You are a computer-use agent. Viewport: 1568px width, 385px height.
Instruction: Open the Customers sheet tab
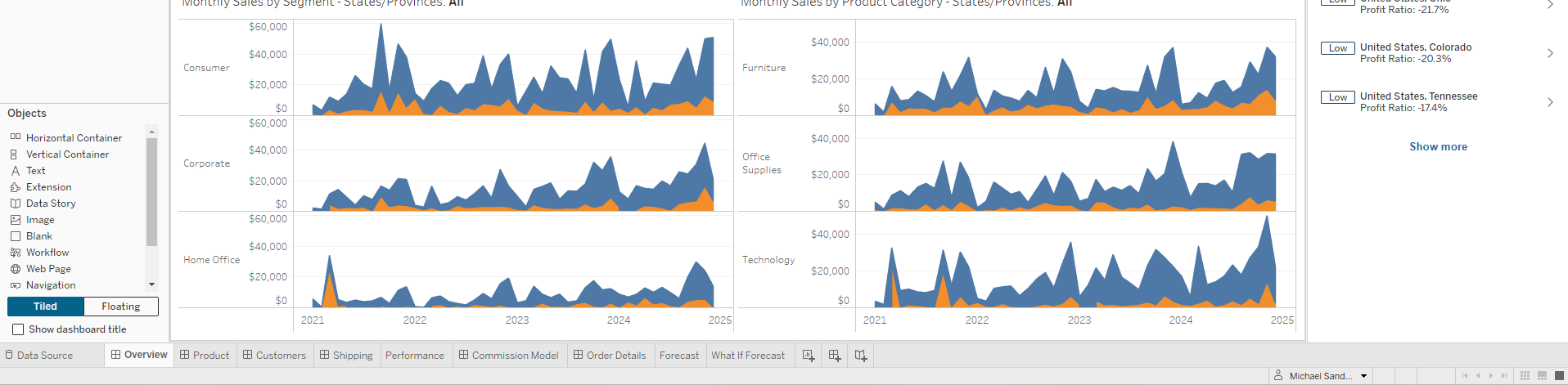pos(274,356)
